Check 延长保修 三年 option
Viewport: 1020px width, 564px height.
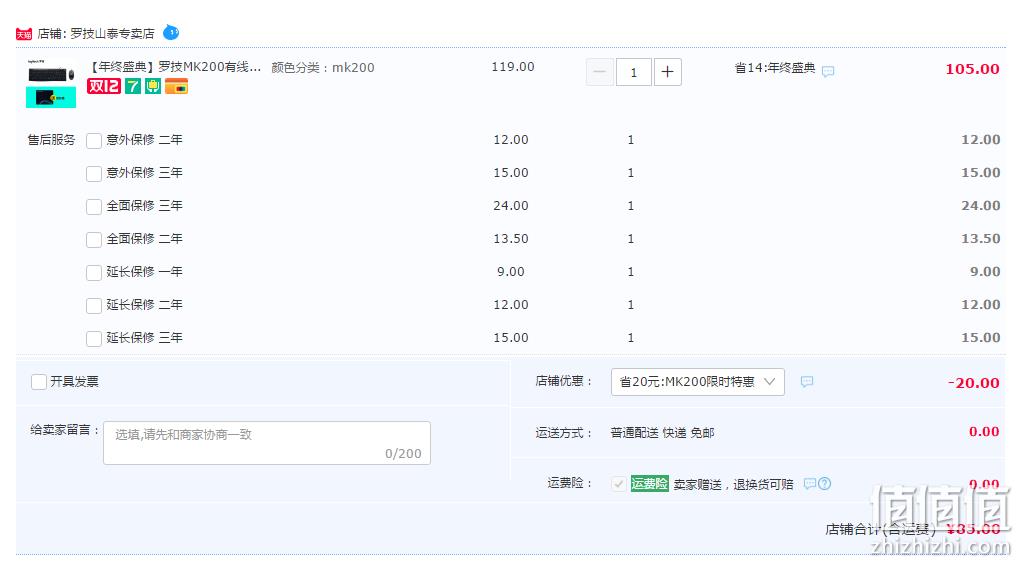pos(94,338)
